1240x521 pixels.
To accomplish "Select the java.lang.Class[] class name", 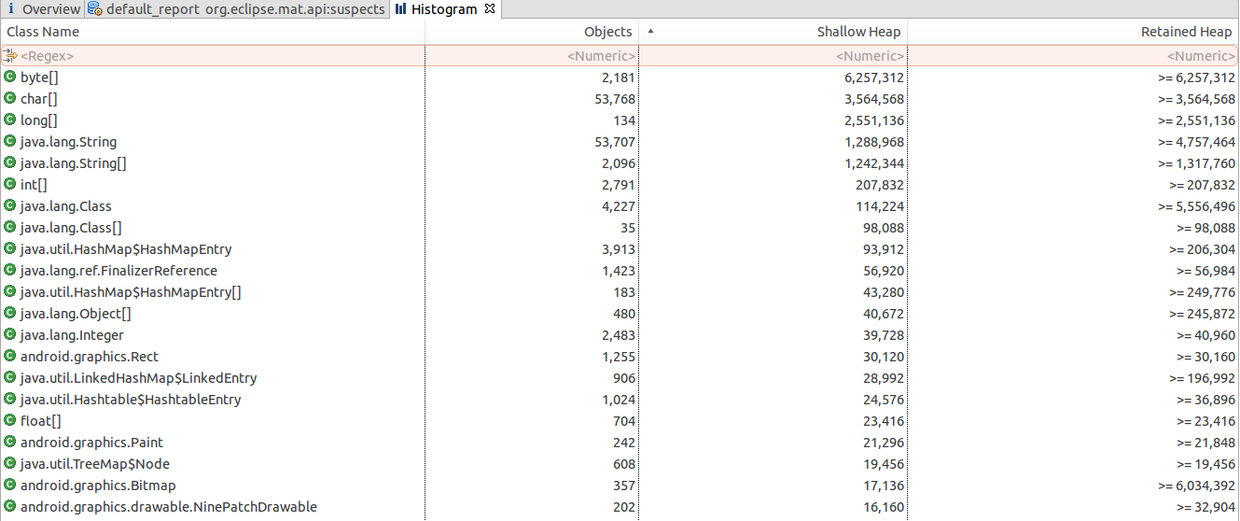I will 71,228.
